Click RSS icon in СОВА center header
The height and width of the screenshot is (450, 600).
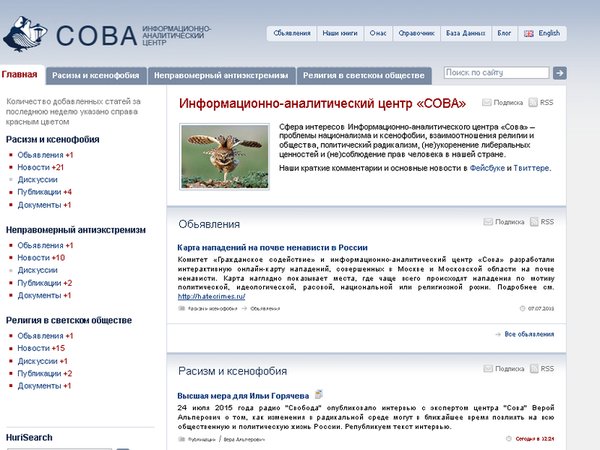point(534,102)
